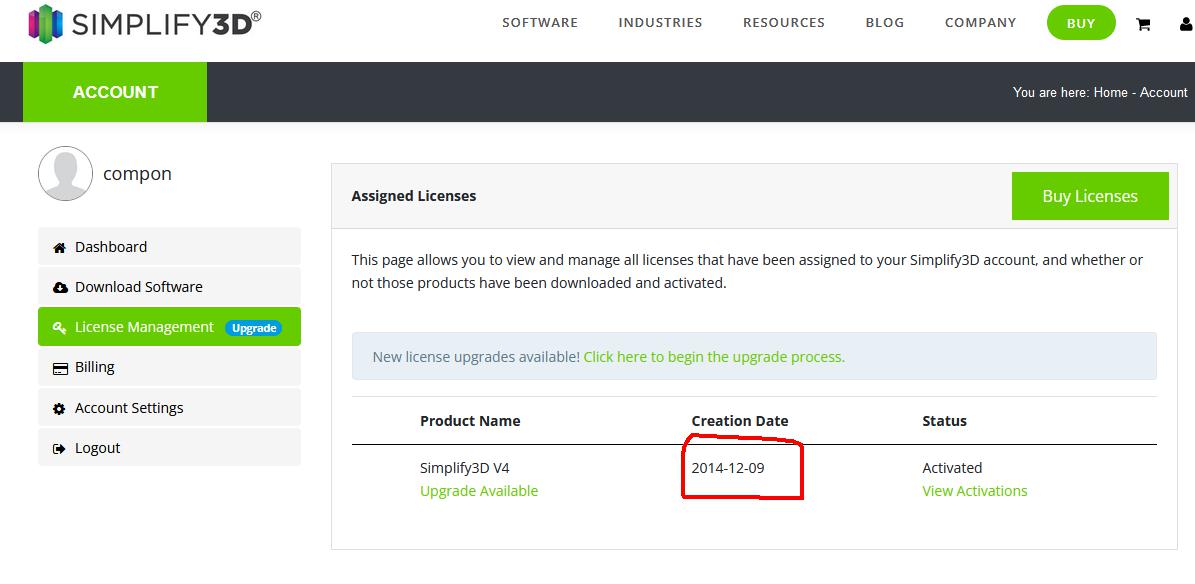Screen dimensions: 1195x584
Task: Click the Buy Licenses button
Action: click(x=1090, y=196)
